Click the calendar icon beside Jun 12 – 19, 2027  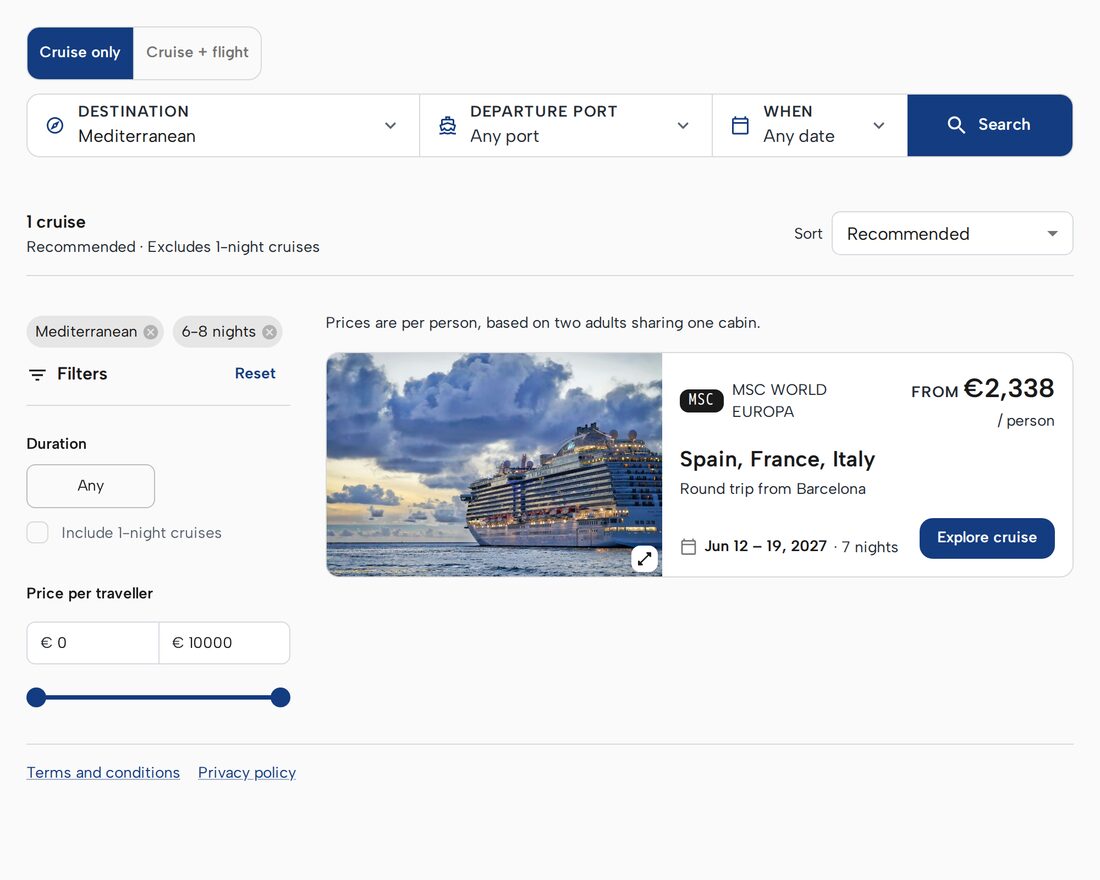click(x=689, y=547)
